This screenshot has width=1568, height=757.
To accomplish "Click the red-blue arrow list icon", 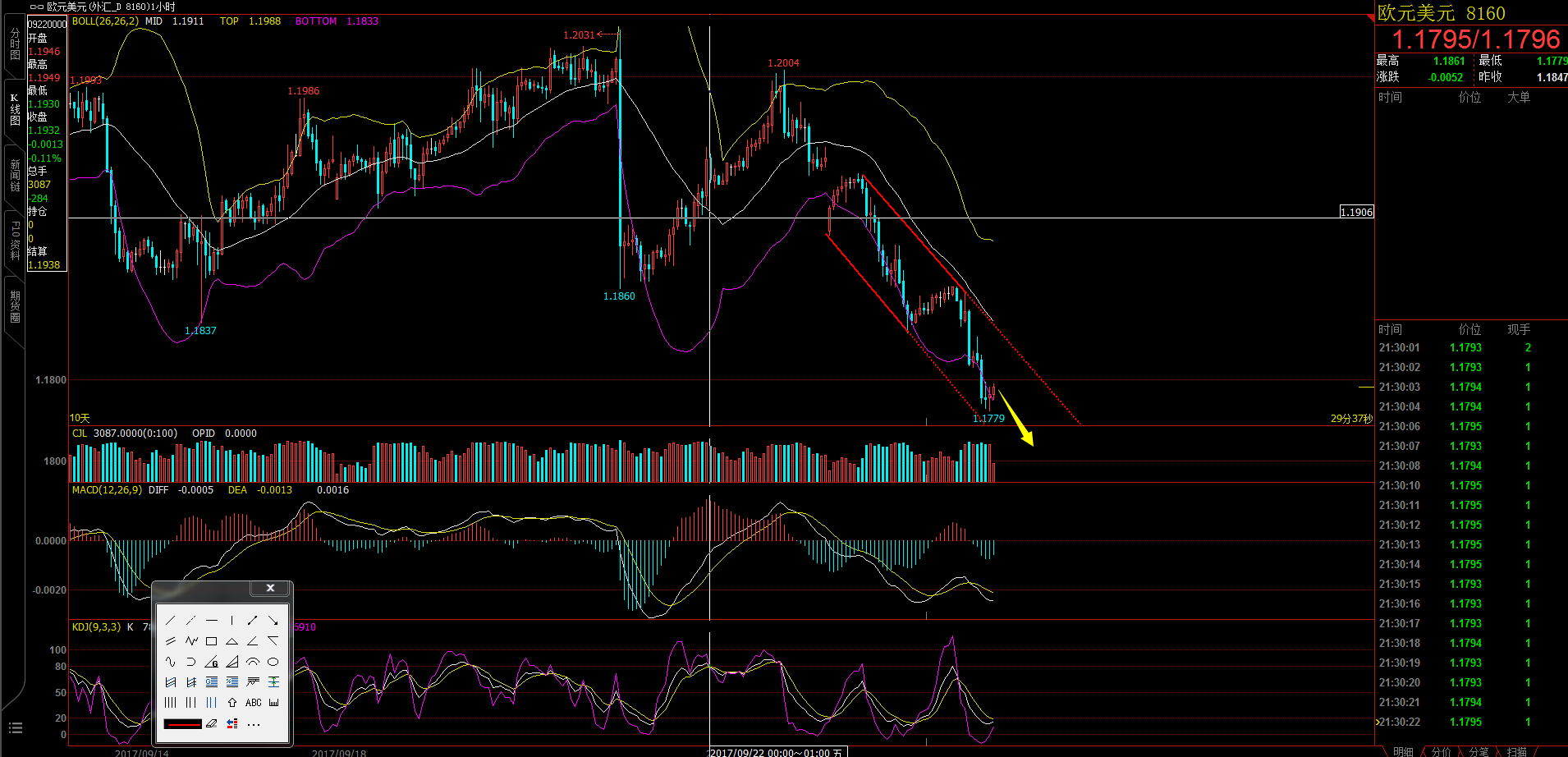I will coord(232,723).
